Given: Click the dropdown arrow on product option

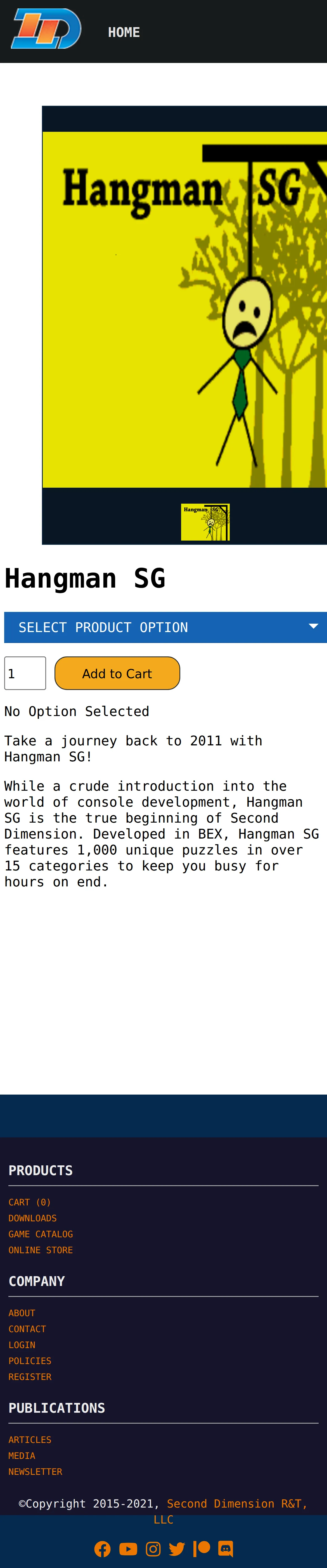Looking at the screenshot, I should tap(314, 626).
